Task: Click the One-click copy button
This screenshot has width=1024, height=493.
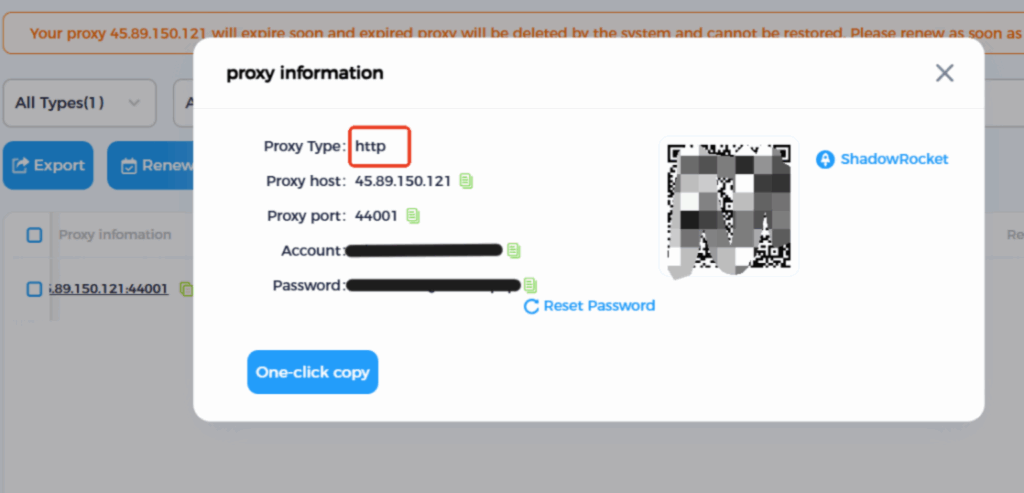Action: 313,372
